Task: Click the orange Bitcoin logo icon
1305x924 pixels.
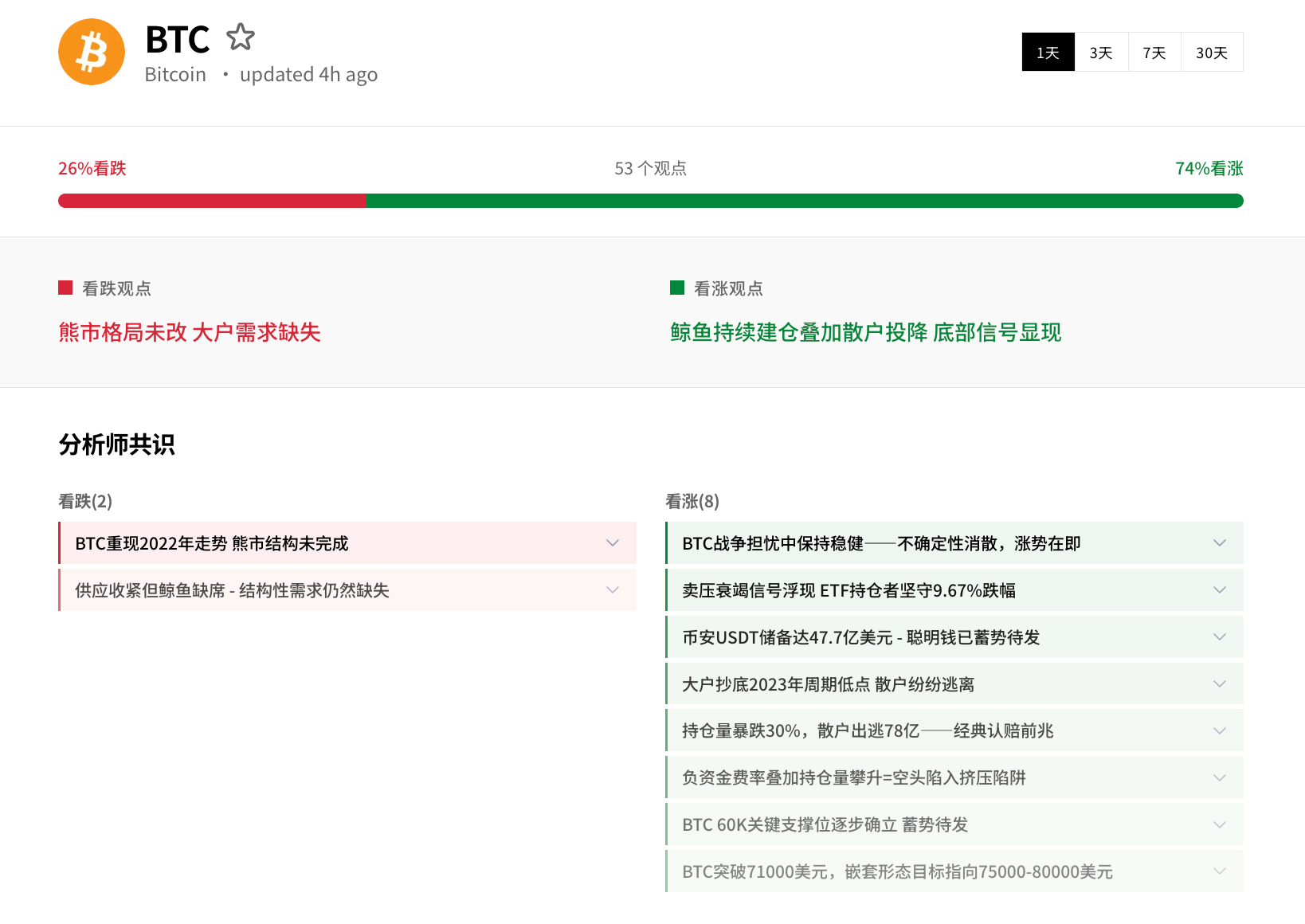Action: click(92, 52)
